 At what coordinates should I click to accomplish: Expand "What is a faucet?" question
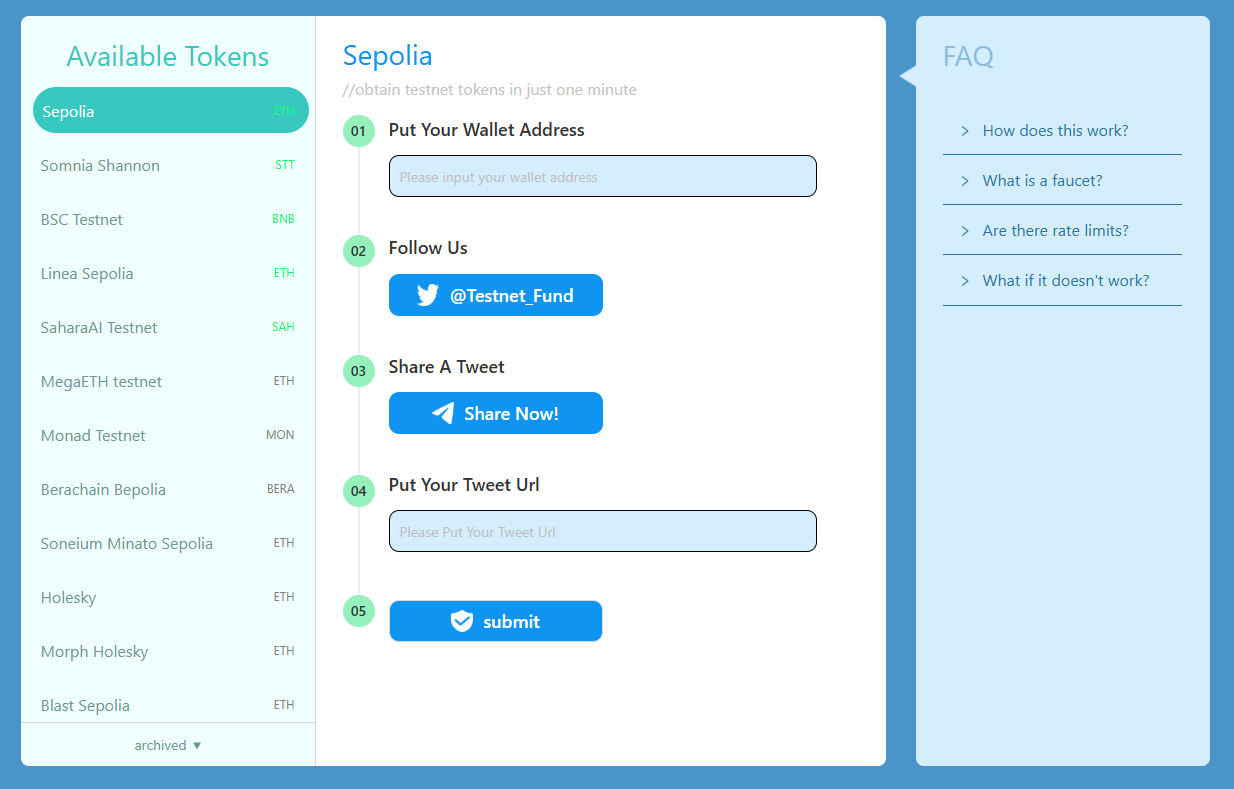click(1042, 181)
